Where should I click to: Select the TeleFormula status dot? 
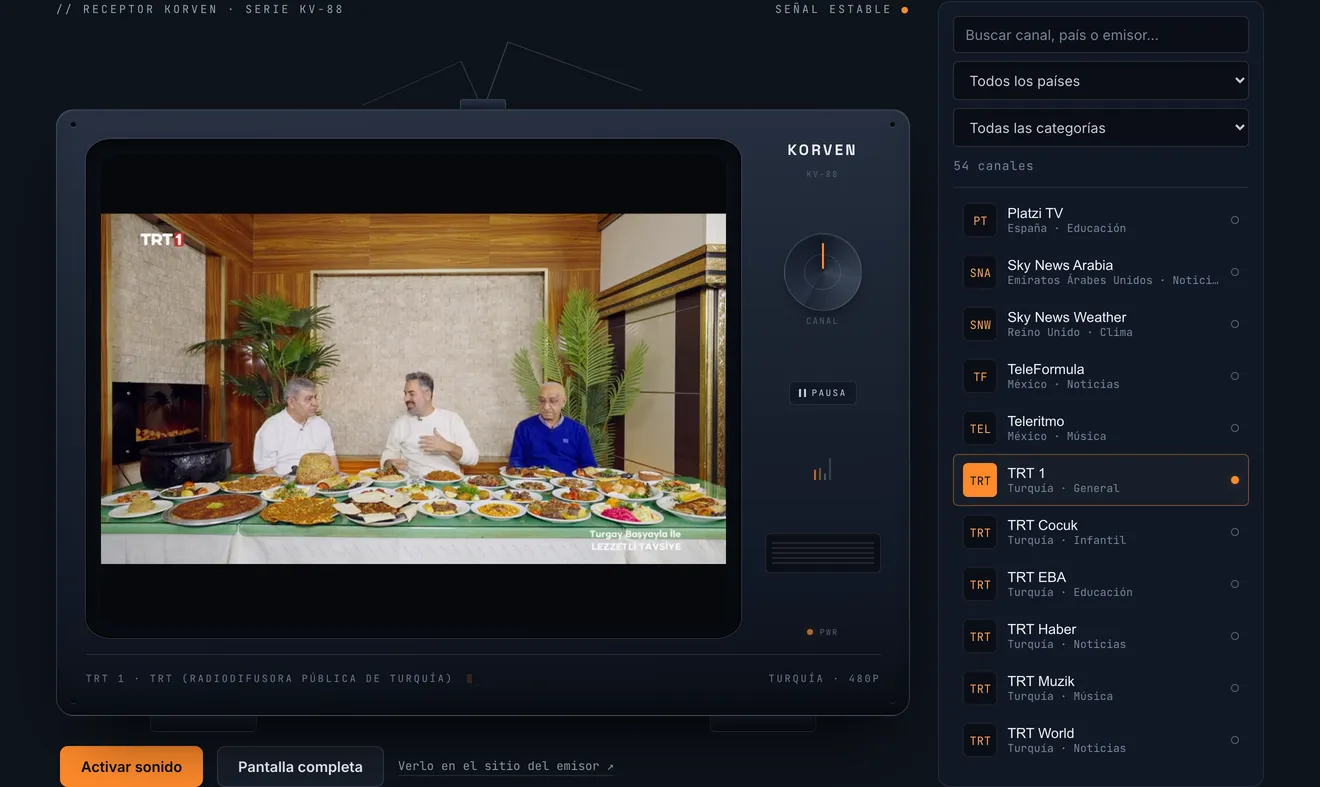coord(1235,376)
